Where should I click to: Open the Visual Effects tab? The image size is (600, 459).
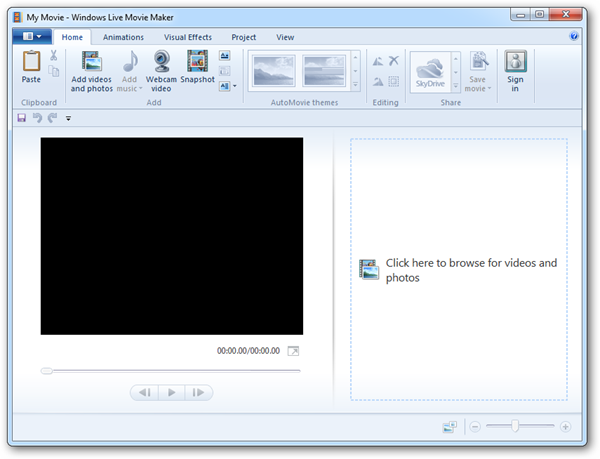point(188,37)
